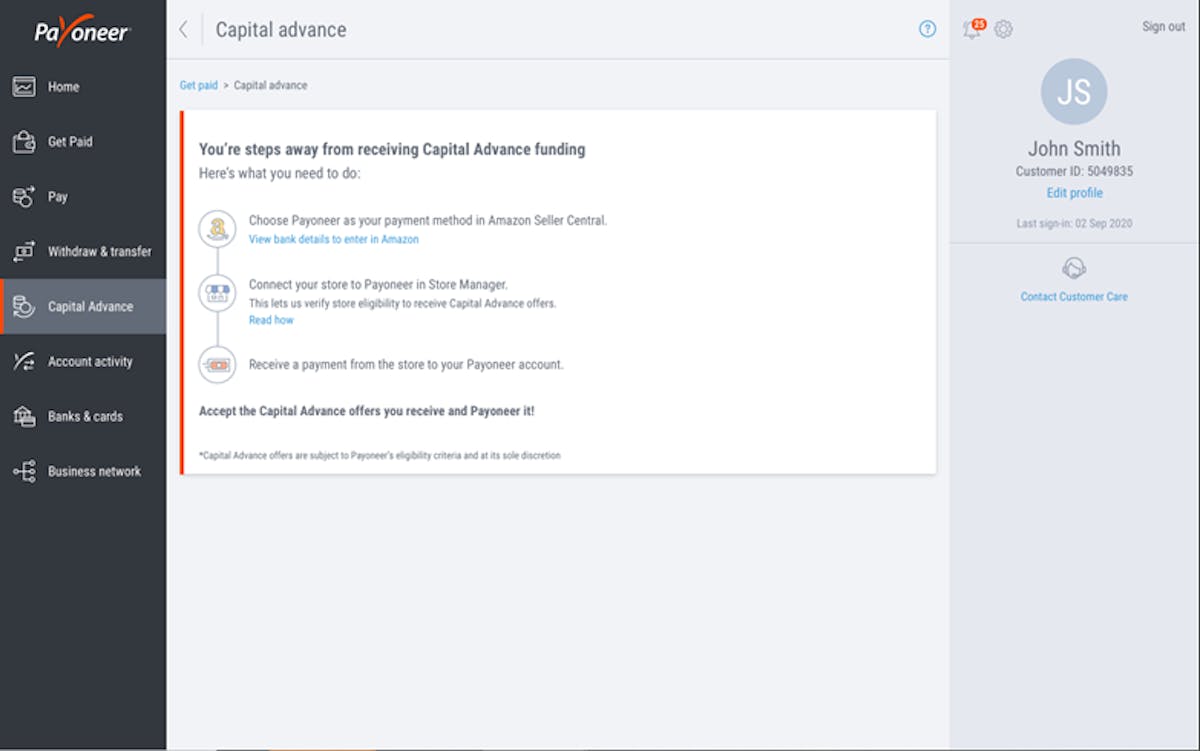
Task: Click the eligibility criteria disclaimer footnote
Action: (x=380, y=456)
